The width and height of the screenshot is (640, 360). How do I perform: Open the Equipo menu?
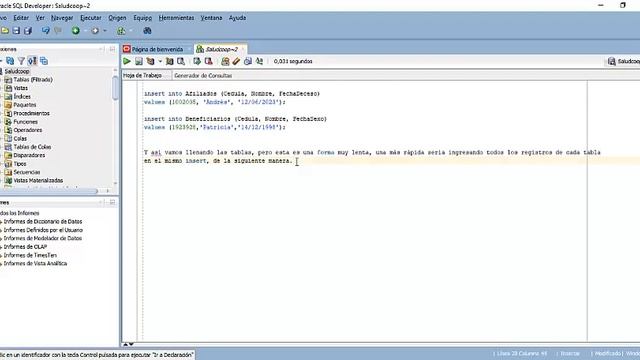point(142,18)
